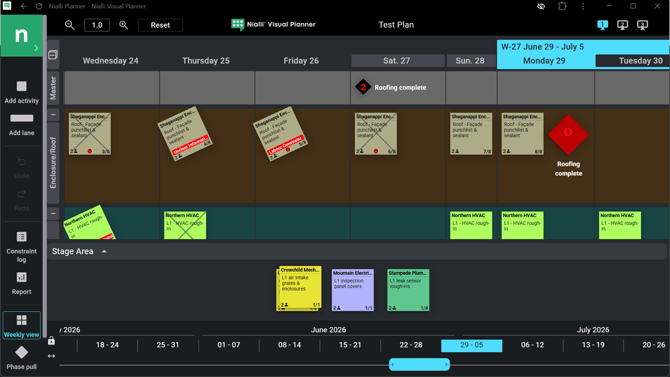
Task: Click the black Roofing complete milestone diamond
Action: click(363, 87)
